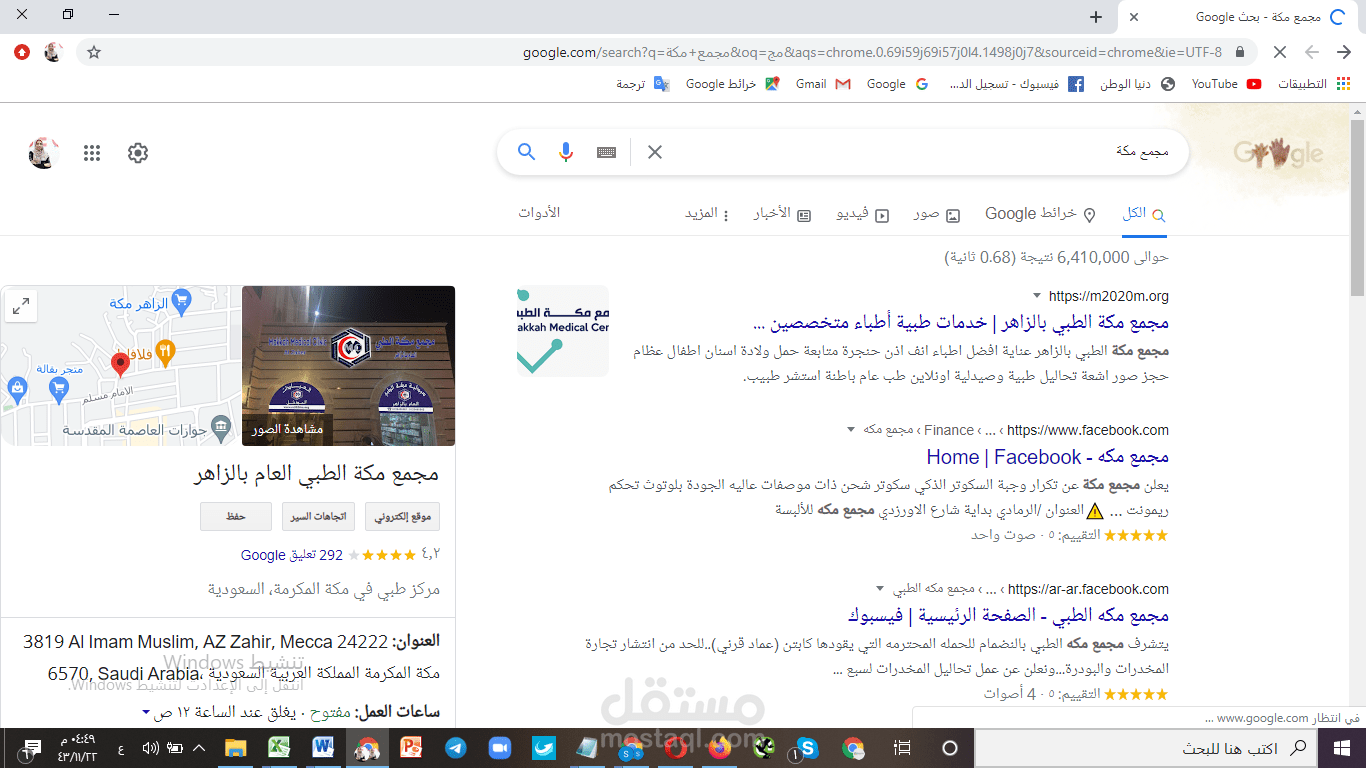Open the Gmail bookmark

click(823, 84)
